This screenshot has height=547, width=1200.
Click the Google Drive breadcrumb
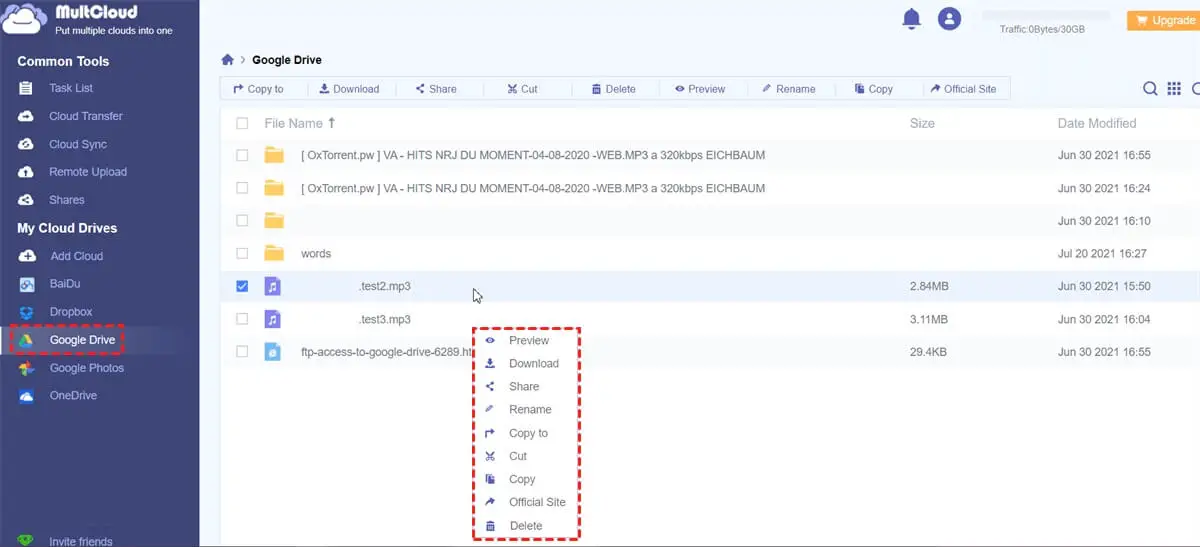tap(287, 60)
